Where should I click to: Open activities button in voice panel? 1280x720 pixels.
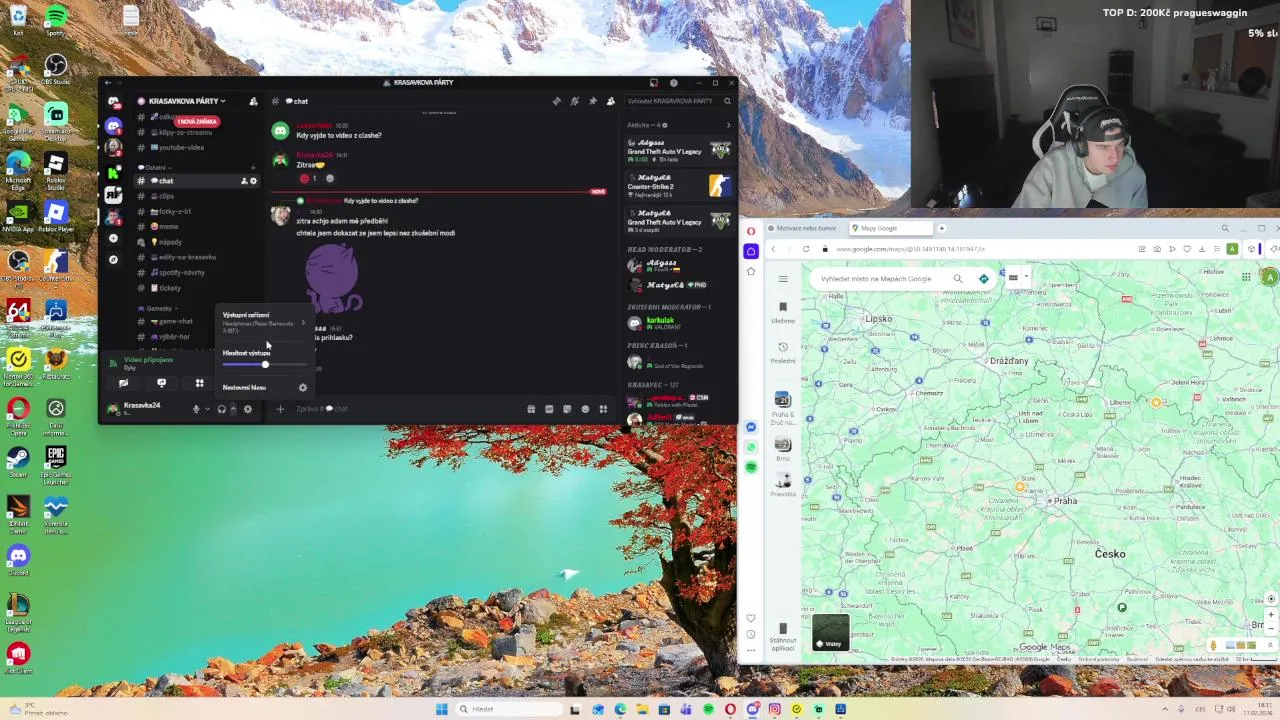point(199,383)
